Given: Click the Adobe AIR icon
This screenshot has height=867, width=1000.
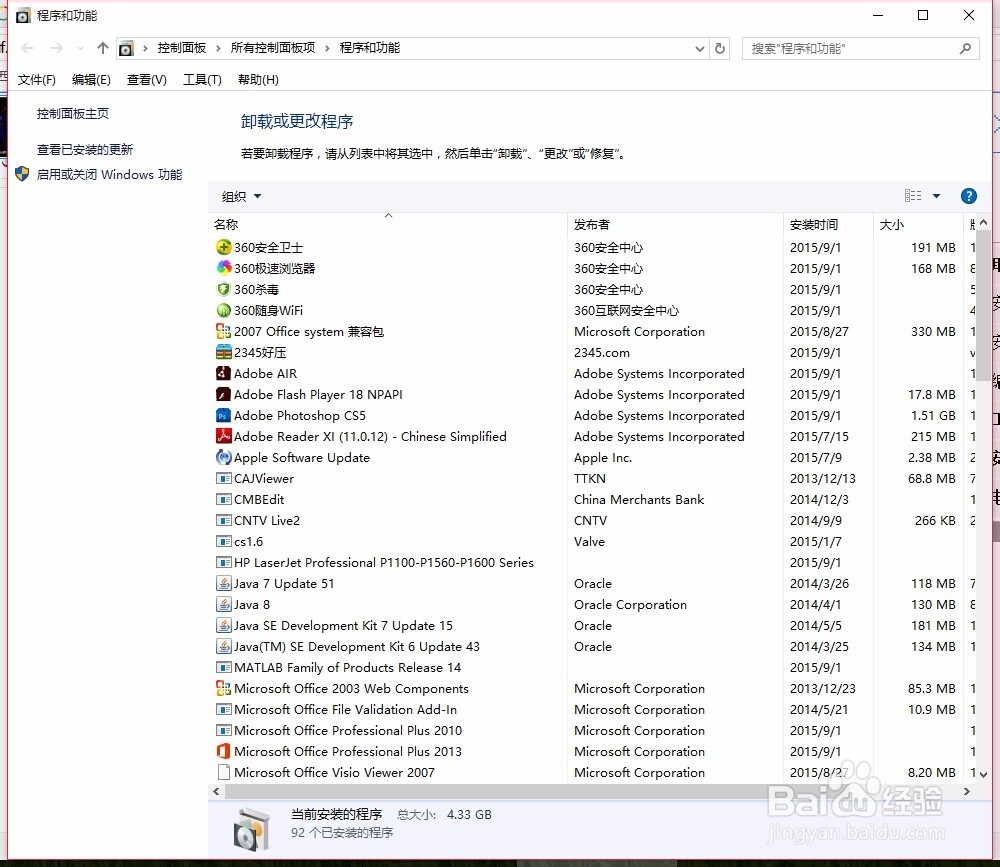Looking at the screenshot, I should click(x=223, y=373).
